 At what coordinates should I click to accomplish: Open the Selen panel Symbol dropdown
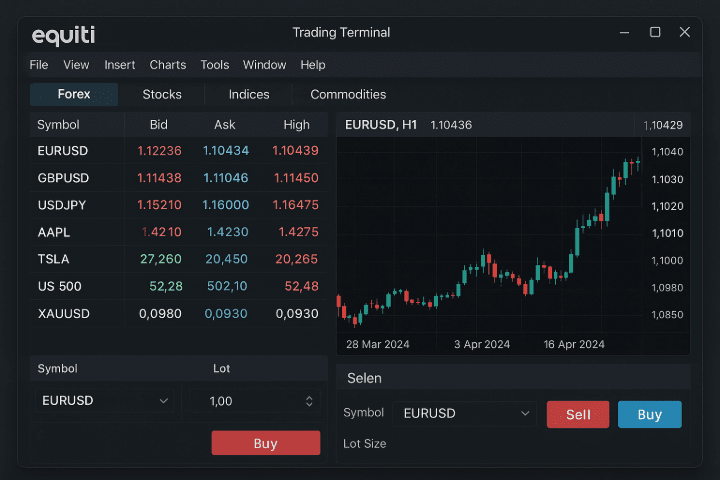pos(465,413)
